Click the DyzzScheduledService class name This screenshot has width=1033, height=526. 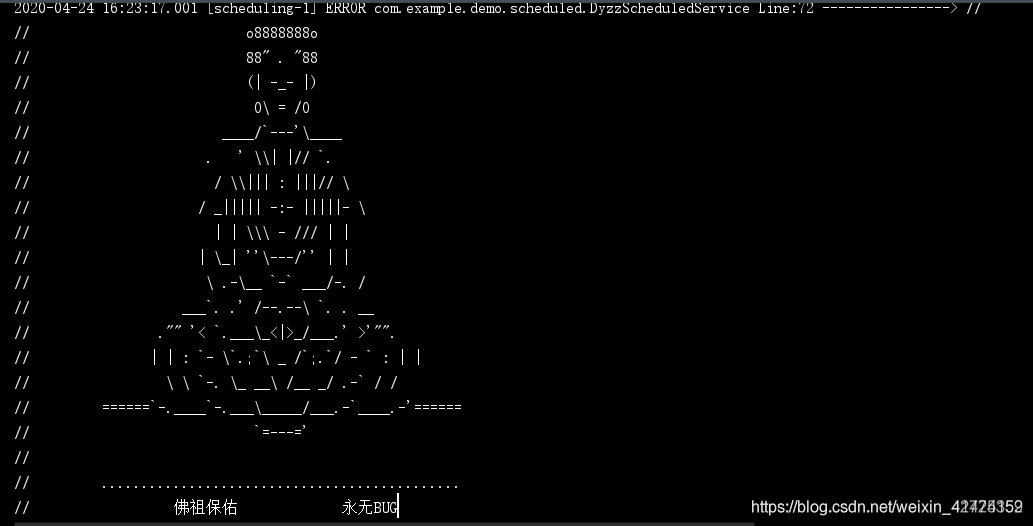pyautogui.click(x=669, y=8)
